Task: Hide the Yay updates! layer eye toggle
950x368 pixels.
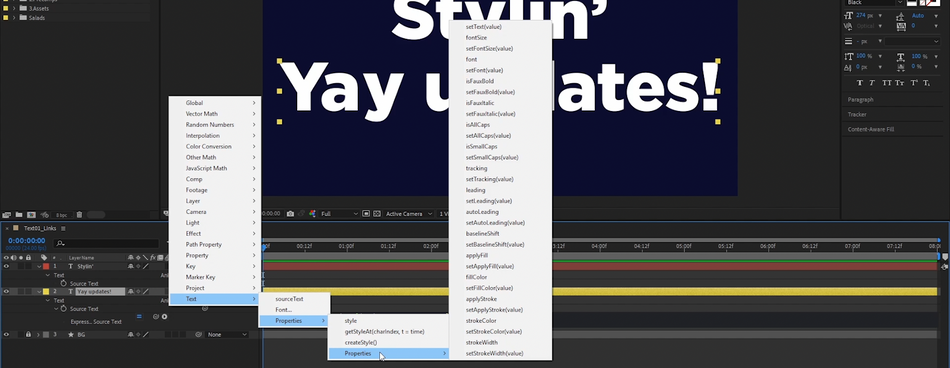Action: tap(6, 292)
